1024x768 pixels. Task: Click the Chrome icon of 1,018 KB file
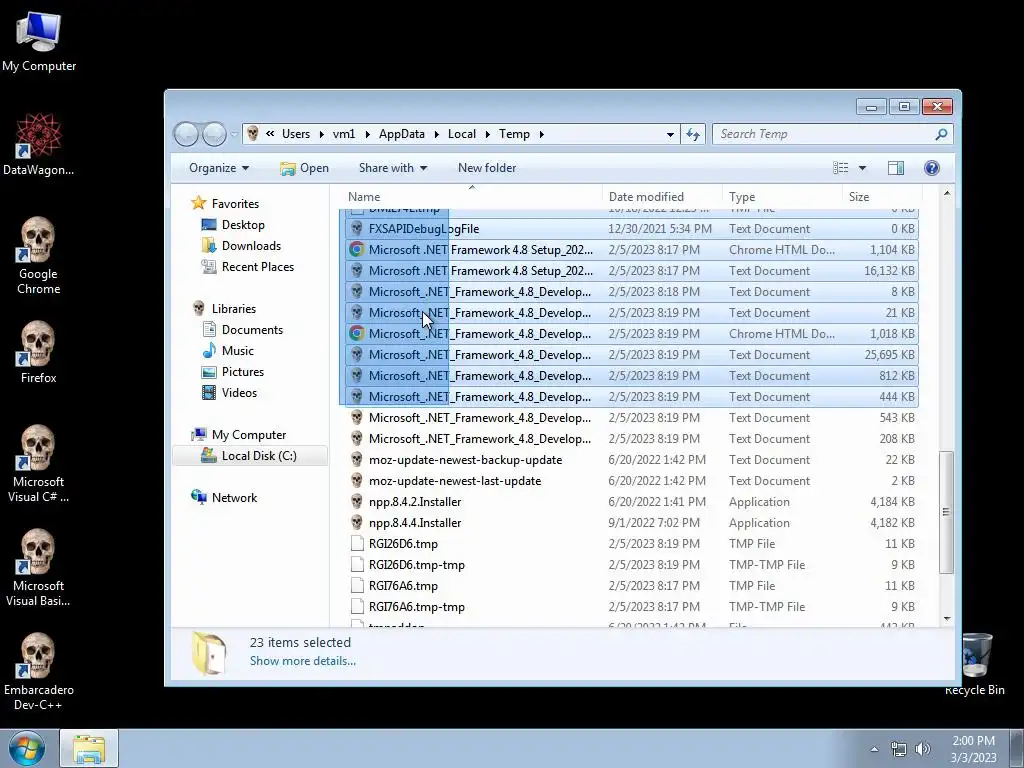coord(357,334)
